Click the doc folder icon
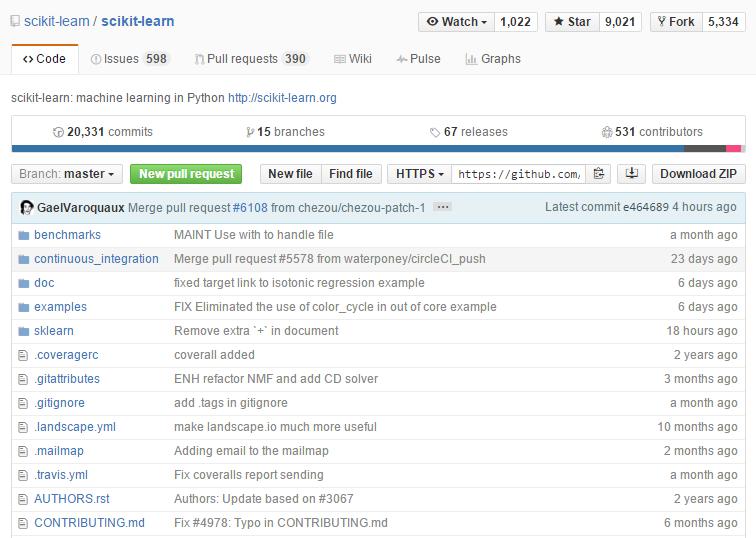The width and height of the screenshot is (756, 538). point(24,283)
